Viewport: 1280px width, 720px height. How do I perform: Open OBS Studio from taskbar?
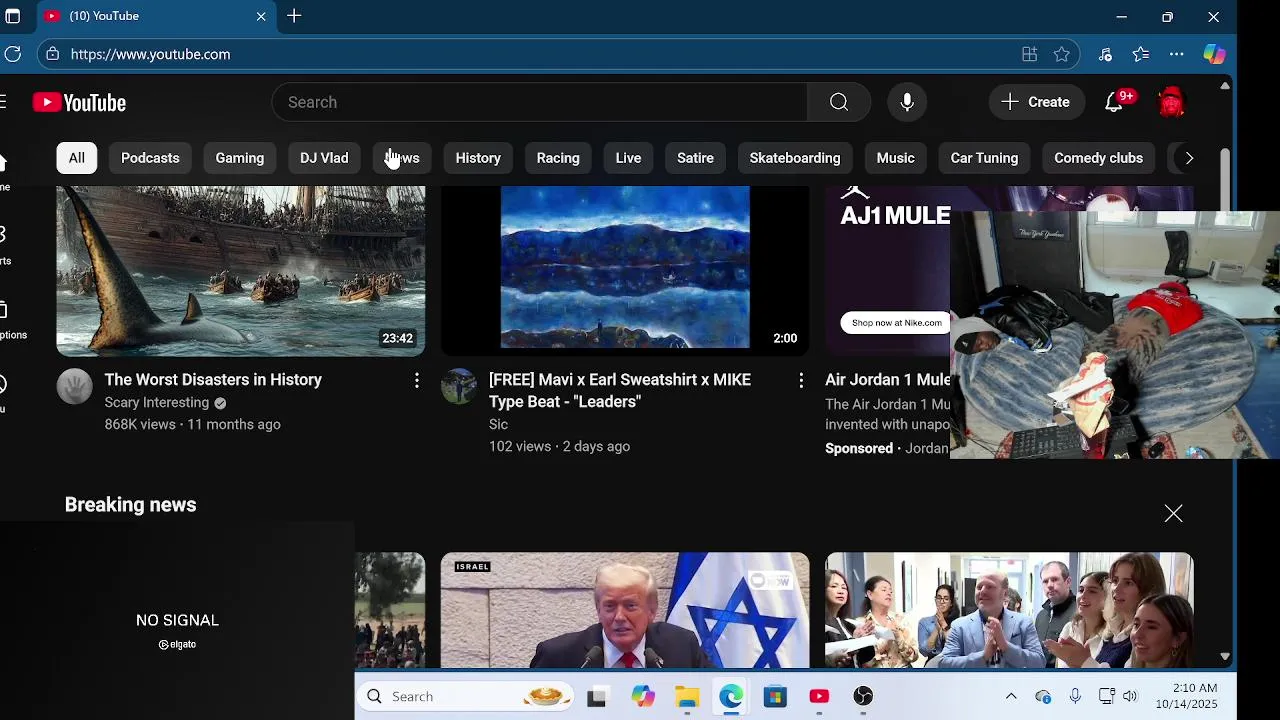click(863, 696)
